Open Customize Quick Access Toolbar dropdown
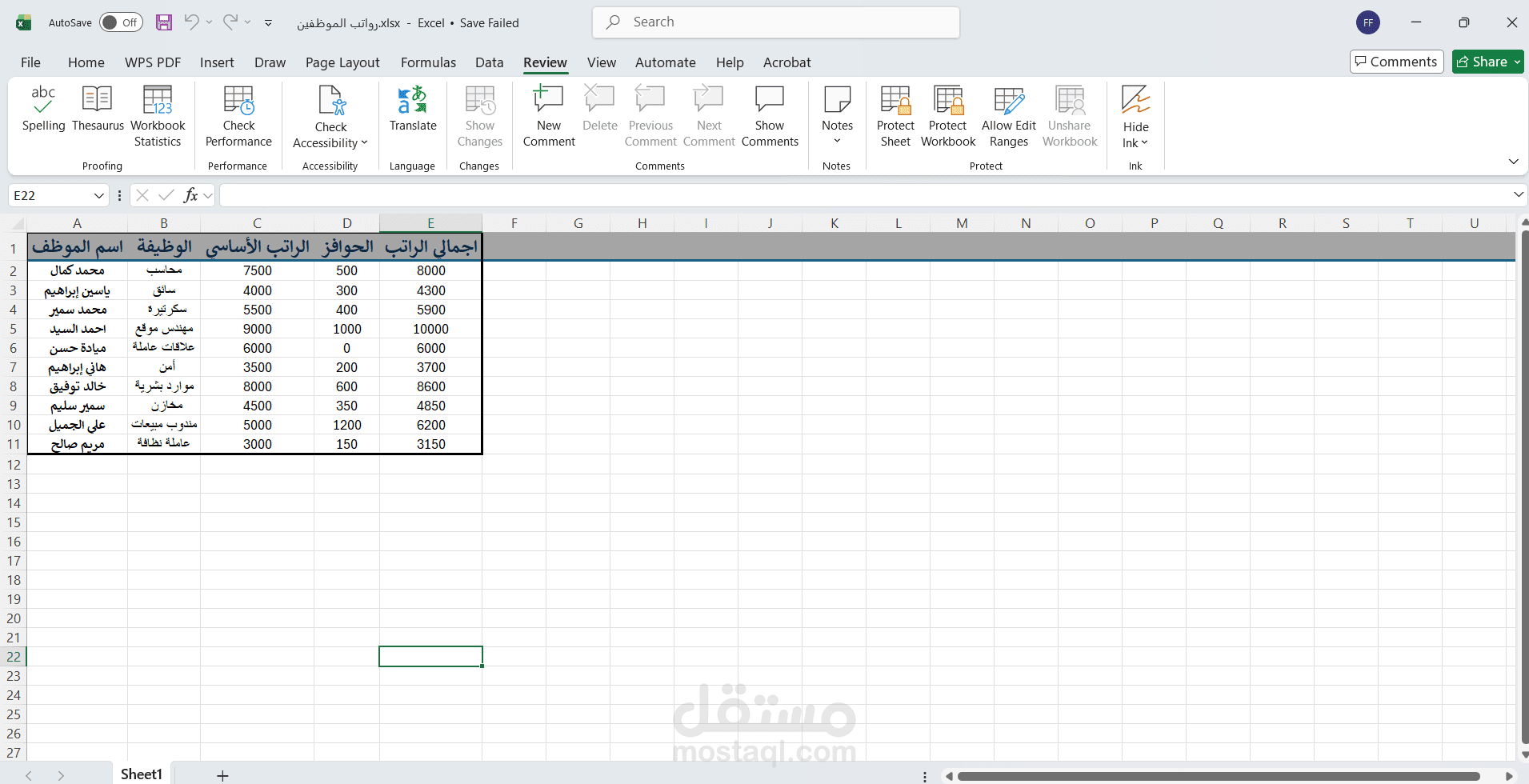 (268, 23)
